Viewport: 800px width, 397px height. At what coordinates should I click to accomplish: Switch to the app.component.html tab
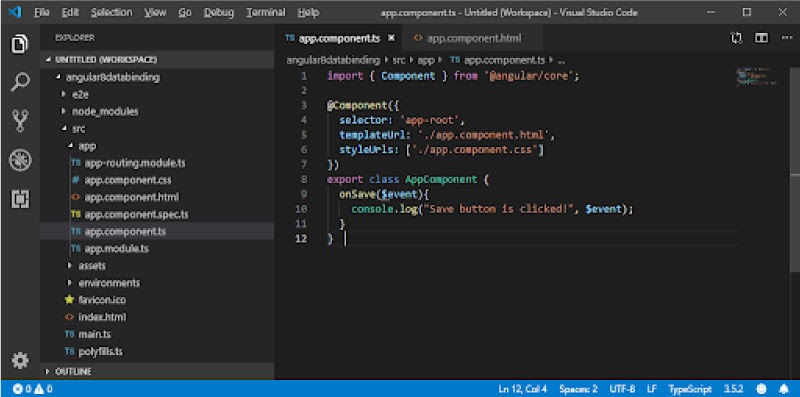tap(473, 38)
